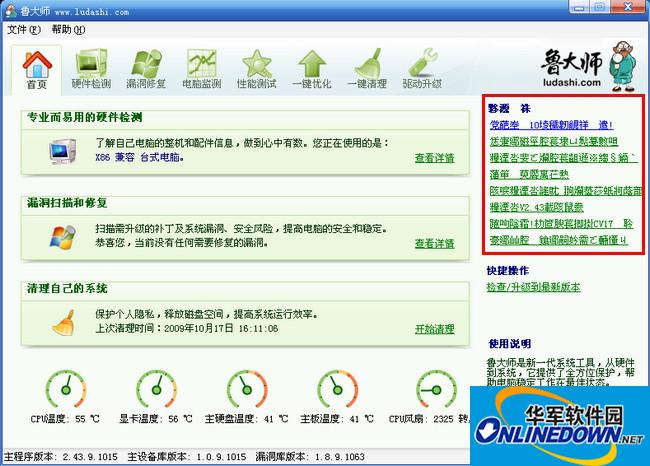Click the 使用说明 heading

(509, 344)
